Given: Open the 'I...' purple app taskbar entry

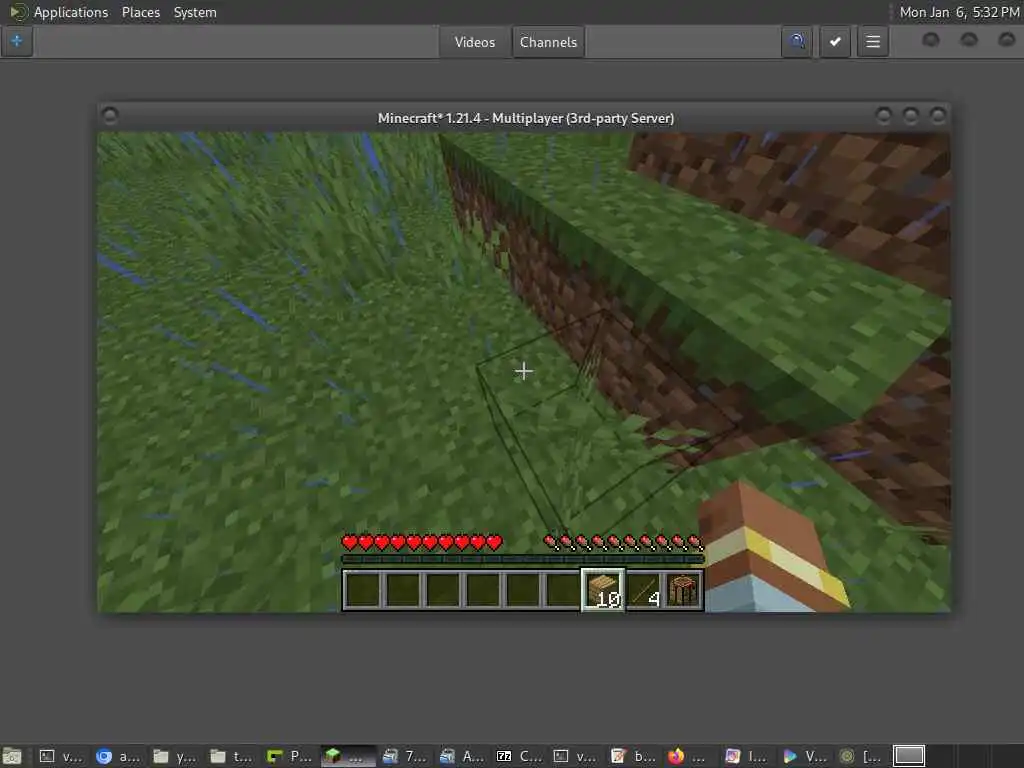Looking at the screenshot, I should (746, 756).
